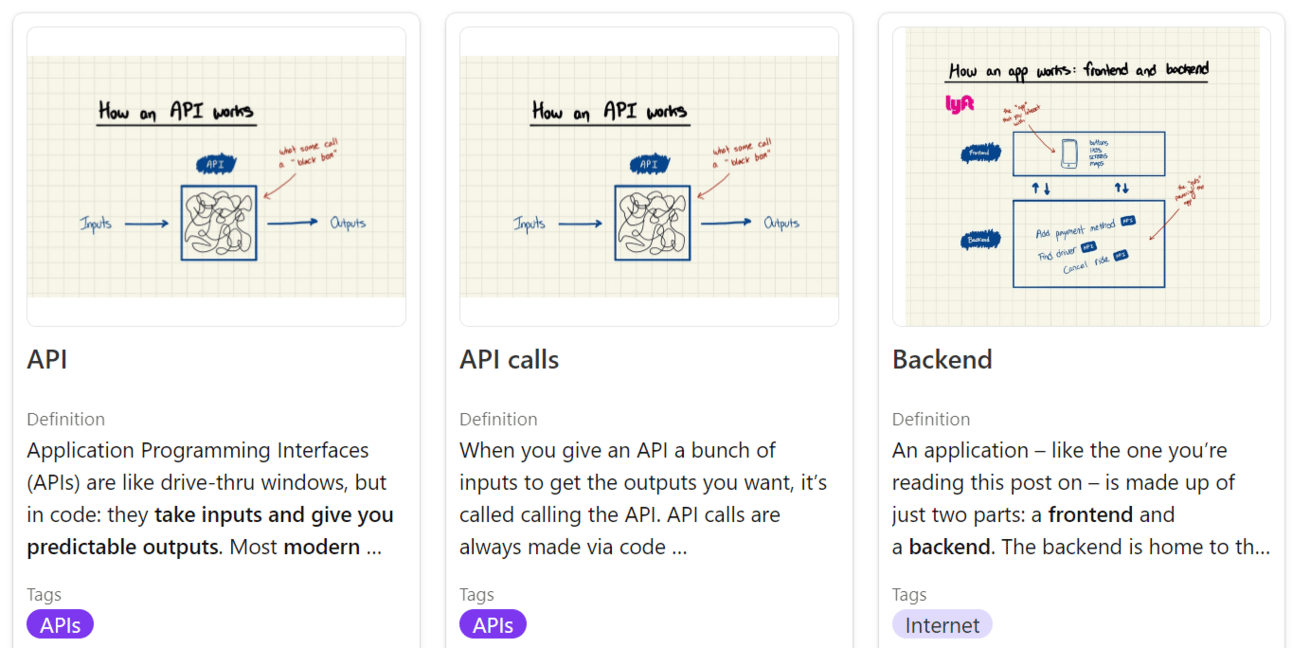Click the Backend definition paragraph

pos(1081,499)
